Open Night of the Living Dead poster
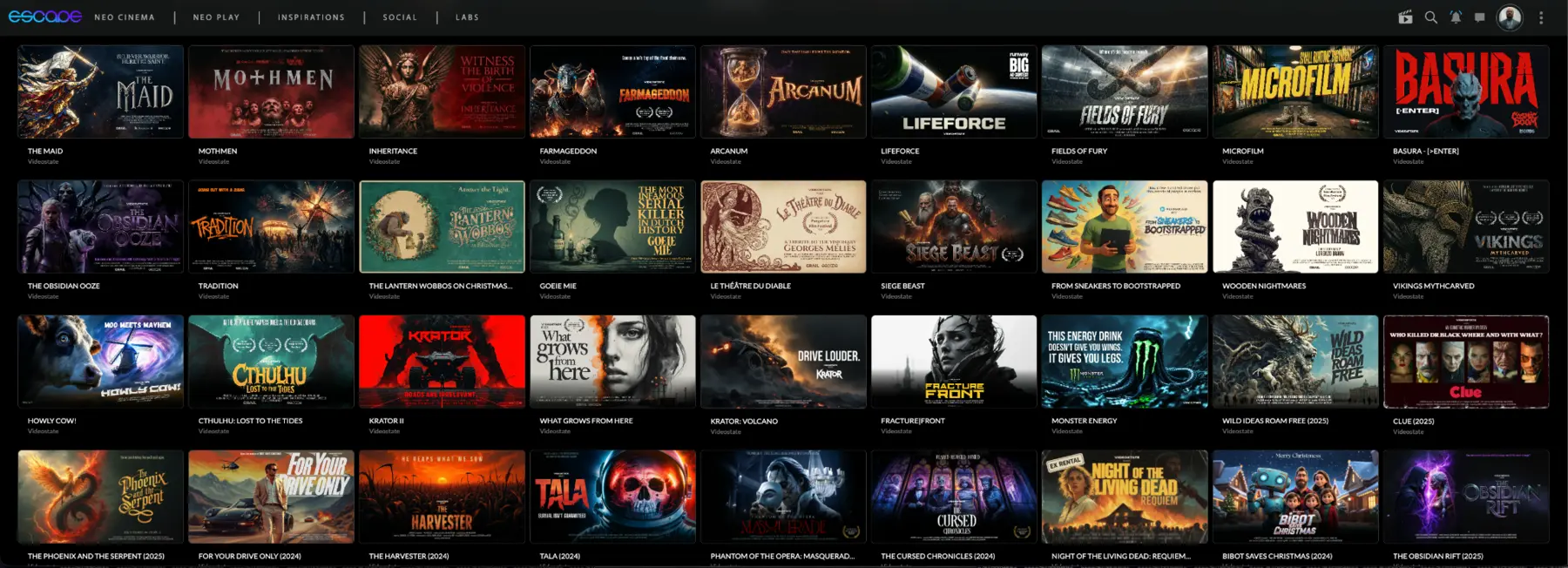Screen dimensions: 1568x568 1125,497
